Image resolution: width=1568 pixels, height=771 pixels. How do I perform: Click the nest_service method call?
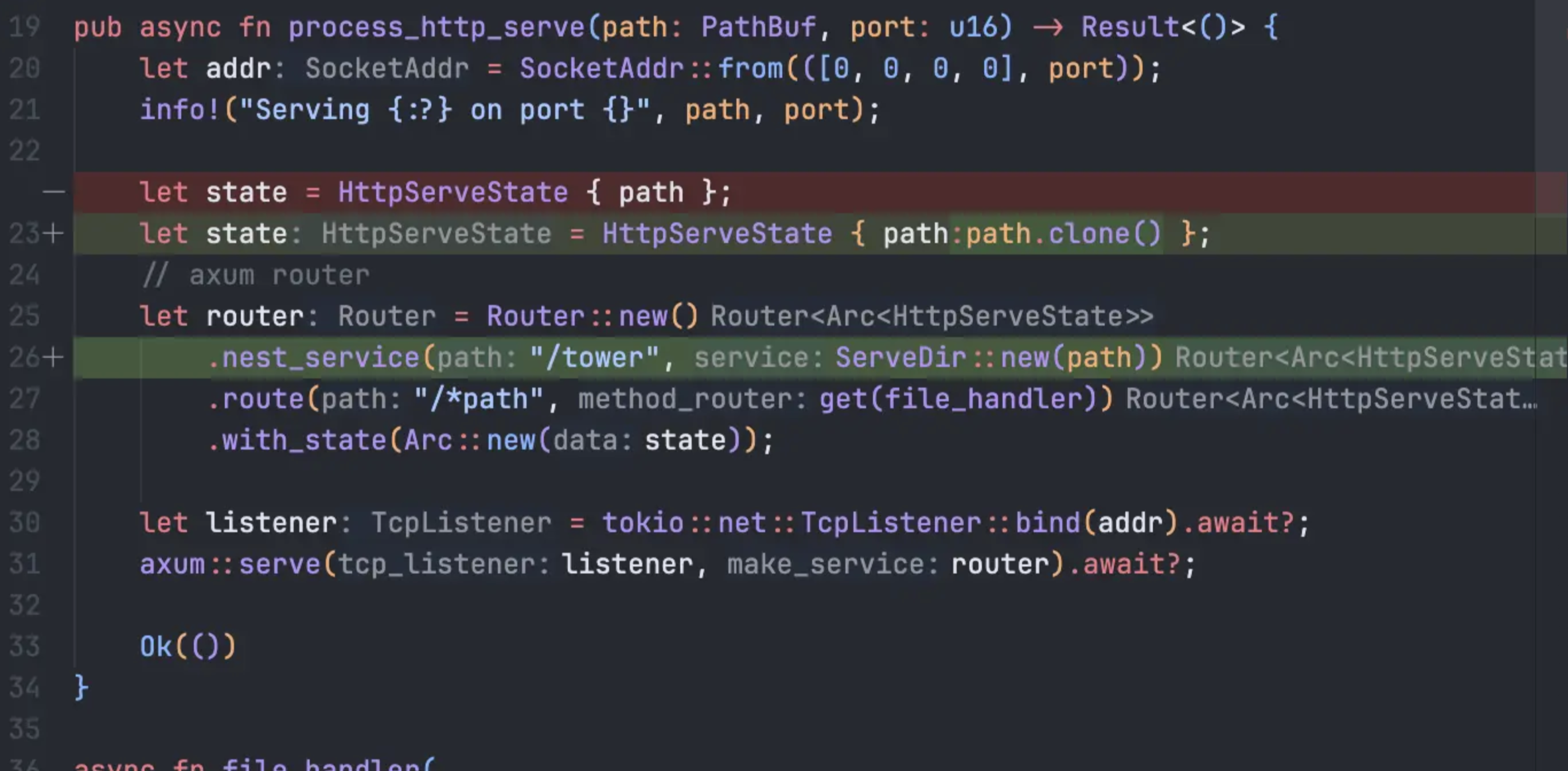pos(320,357)
